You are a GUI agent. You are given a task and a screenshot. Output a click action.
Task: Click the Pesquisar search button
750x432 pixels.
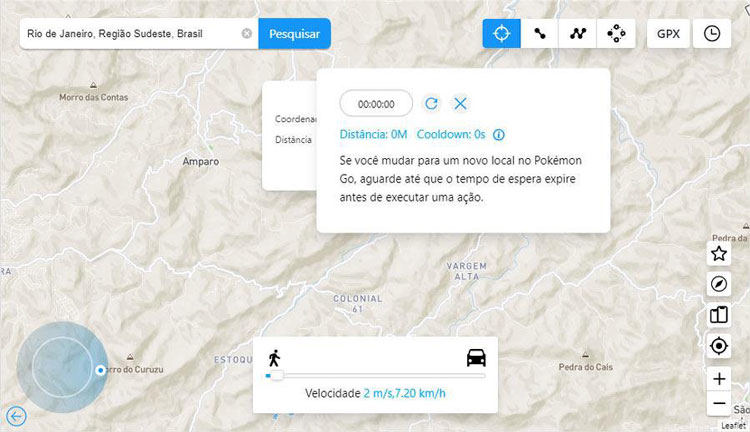point(294,34)
